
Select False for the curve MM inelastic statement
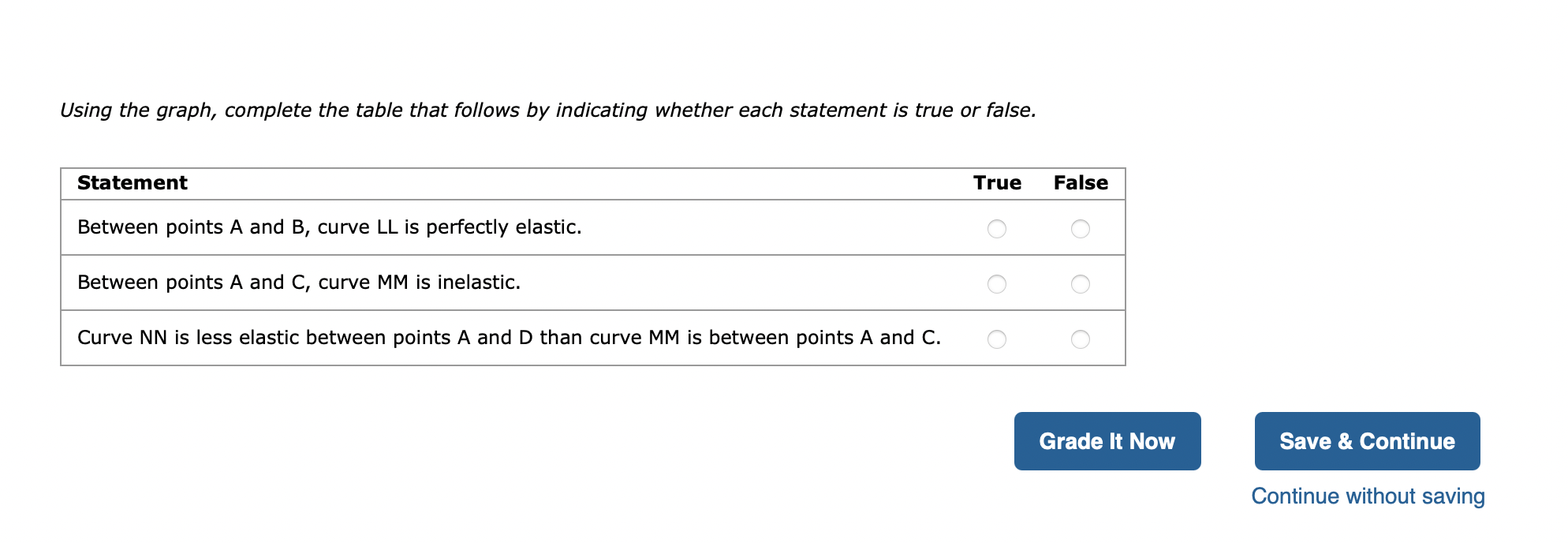(x=1081, y=283)
